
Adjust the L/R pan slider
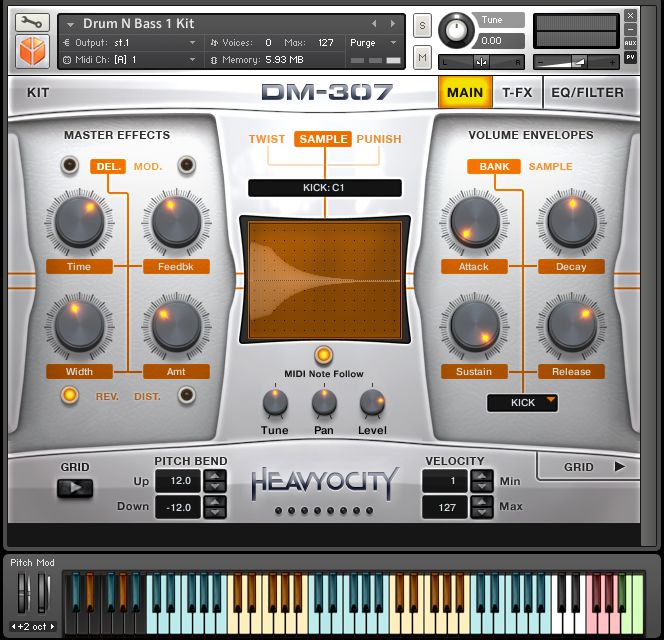[481, 62]
